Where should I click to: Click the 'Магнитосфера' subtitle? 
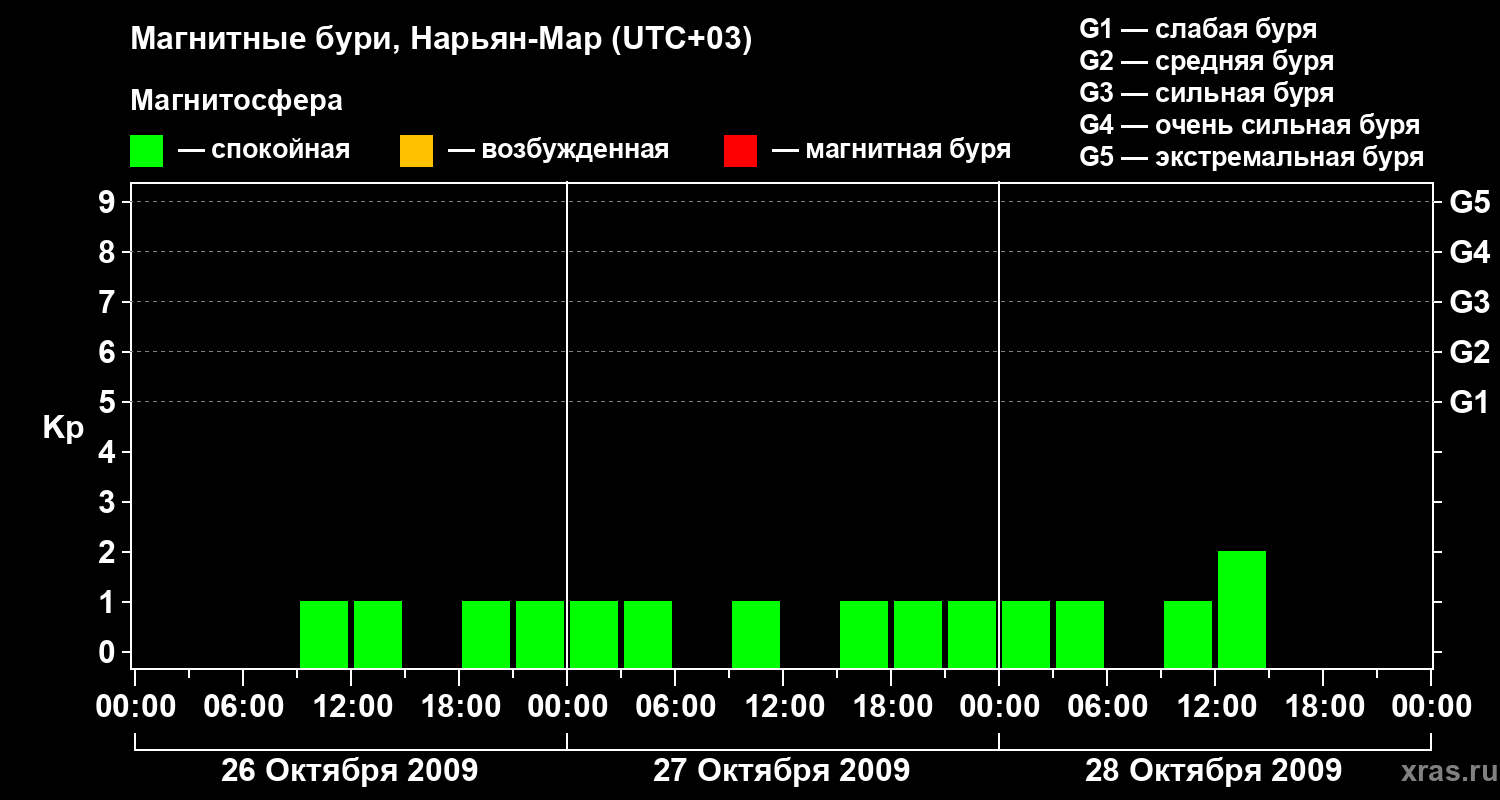(x=237, y=101)
